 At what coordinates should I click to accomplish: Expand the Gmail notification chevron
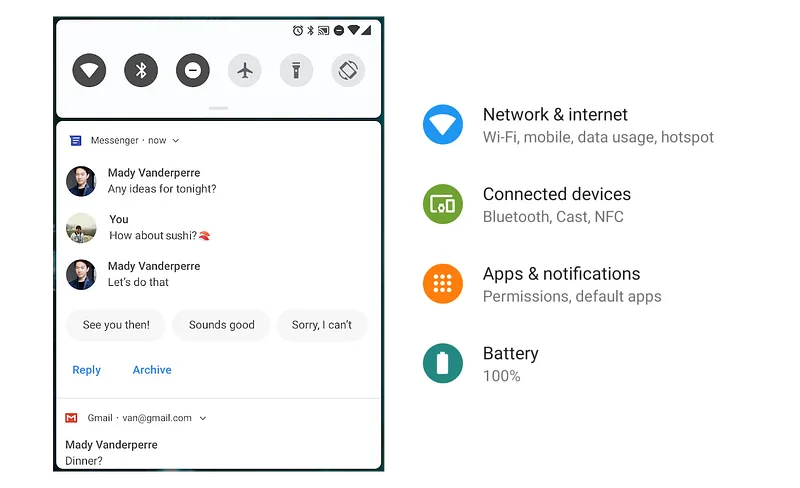(x=203, y=418)
